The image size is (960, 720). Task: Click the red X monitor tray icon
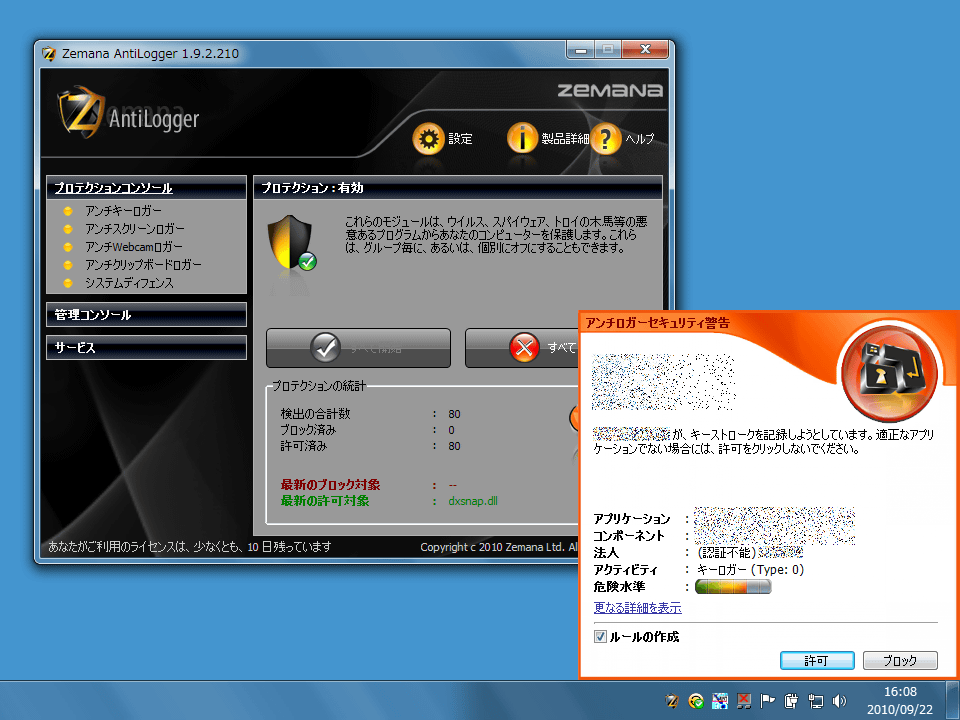coord(744,700)
